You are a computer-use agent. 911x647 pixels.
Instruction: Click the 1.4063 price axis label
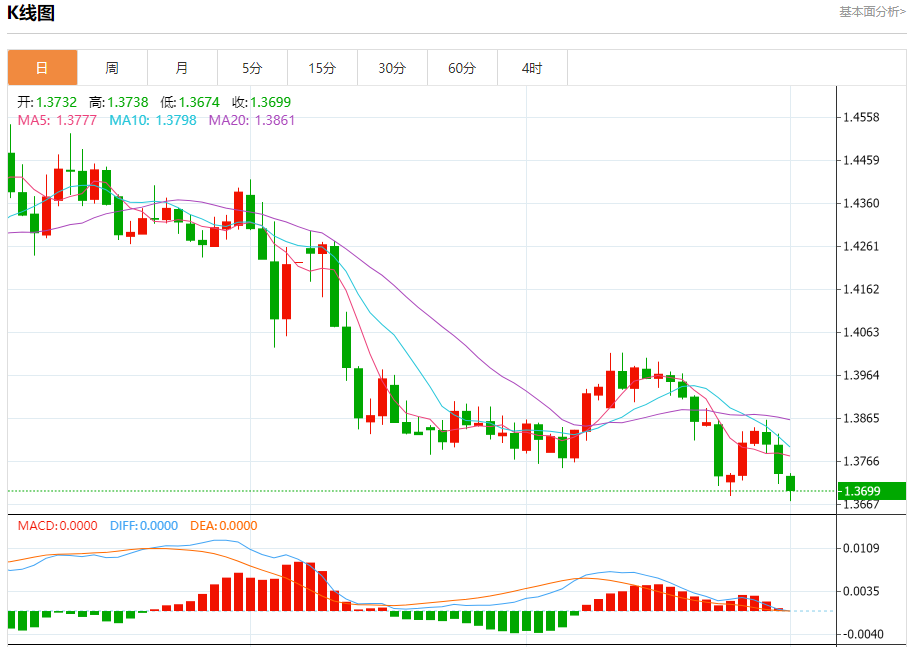point(861,332)
